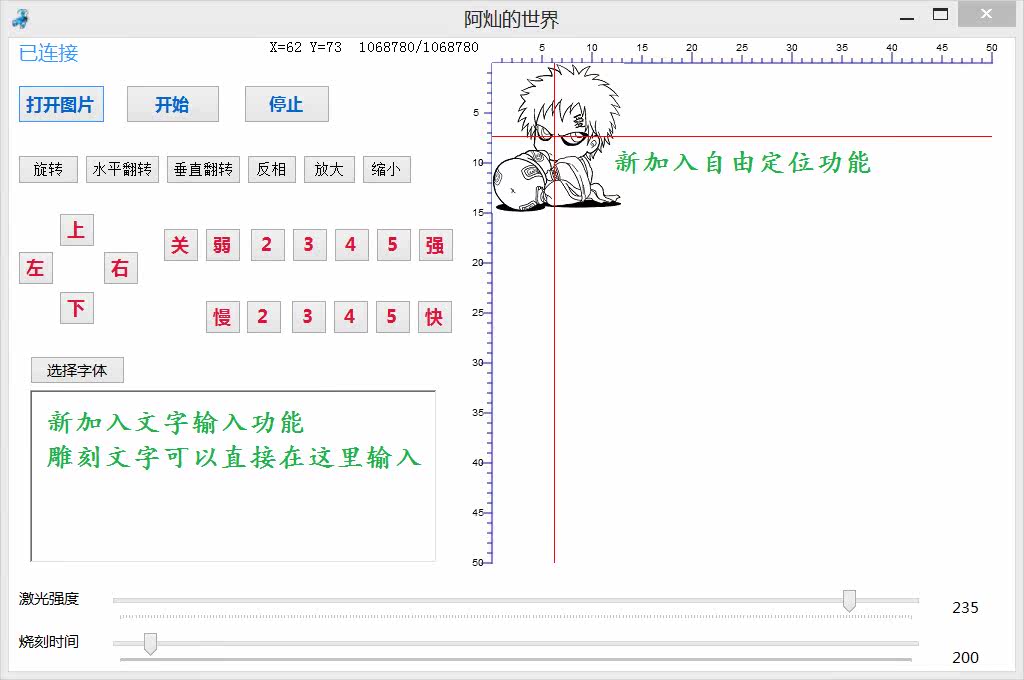Click the 激光强度 laser intensity slider handle
The image size is (1024, 680).
tap(849, 600)
